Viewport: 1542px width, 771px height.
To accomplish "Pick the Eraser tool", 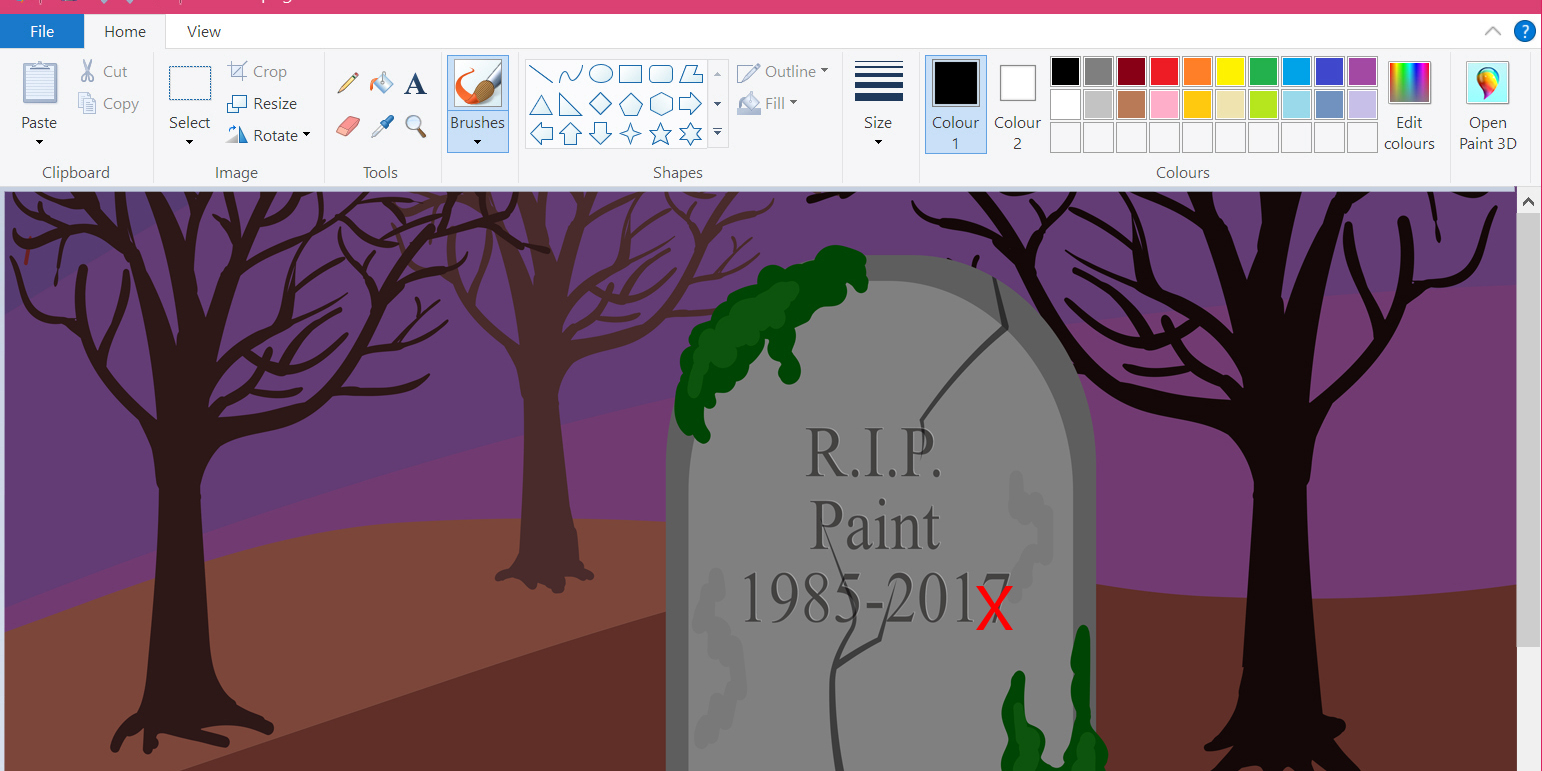I will [348, 126].
